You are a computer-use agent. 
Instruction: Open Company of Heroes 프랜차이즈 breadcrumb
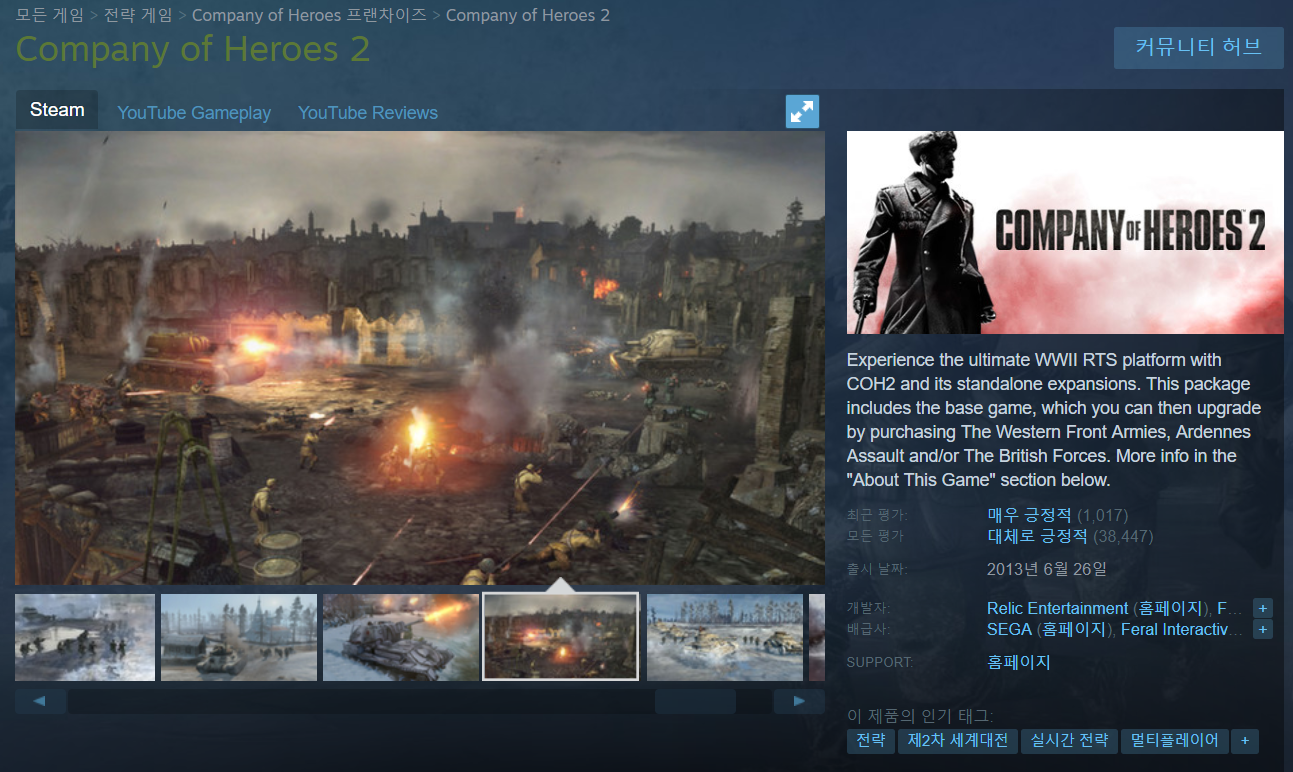click(309, 15)
